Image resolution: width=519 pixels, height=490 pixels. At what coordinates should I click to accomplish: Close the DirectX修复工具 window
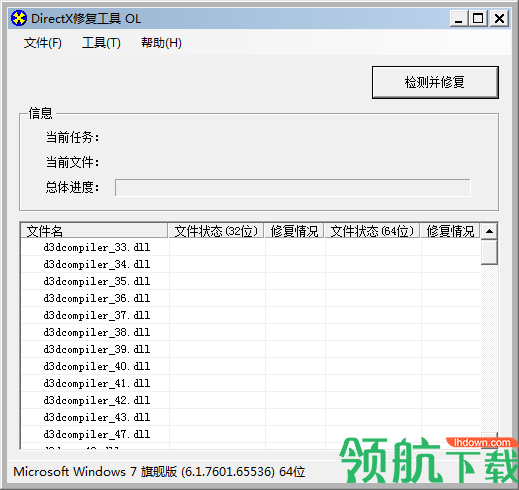coord(499,18)
